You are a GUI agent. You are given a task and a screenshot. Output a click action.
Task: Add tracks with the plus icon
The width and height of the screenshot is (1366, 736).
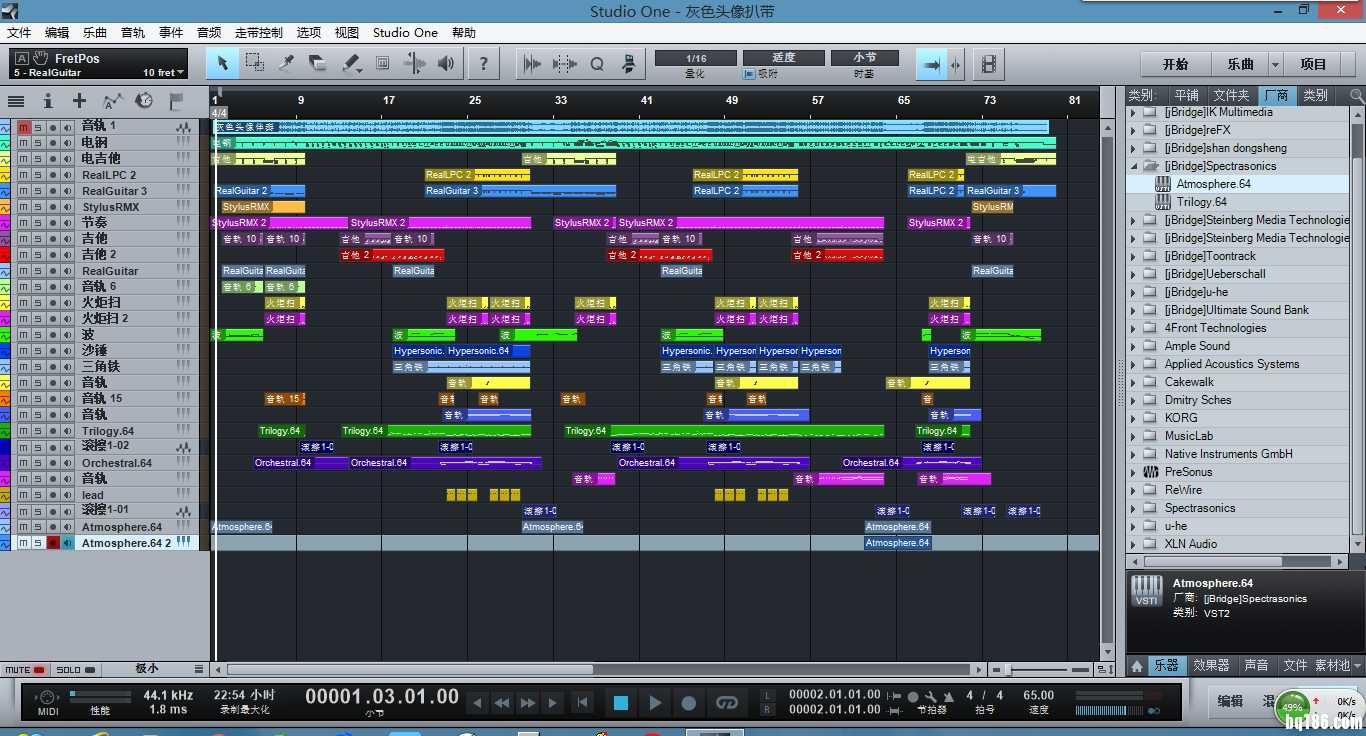(x=80, y=101)
